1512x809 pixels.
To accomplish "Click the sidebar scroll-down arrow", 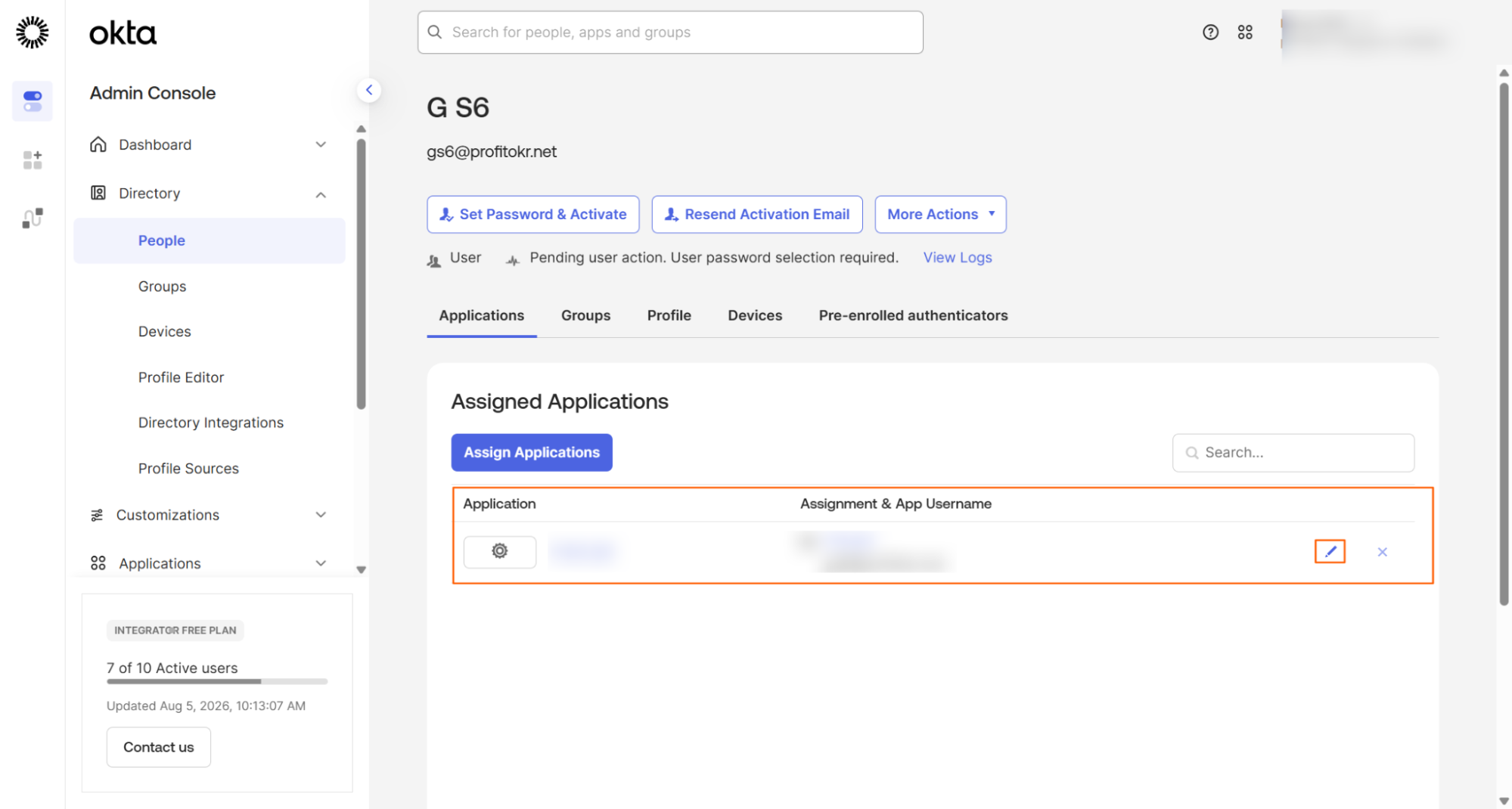I will 362,570.
